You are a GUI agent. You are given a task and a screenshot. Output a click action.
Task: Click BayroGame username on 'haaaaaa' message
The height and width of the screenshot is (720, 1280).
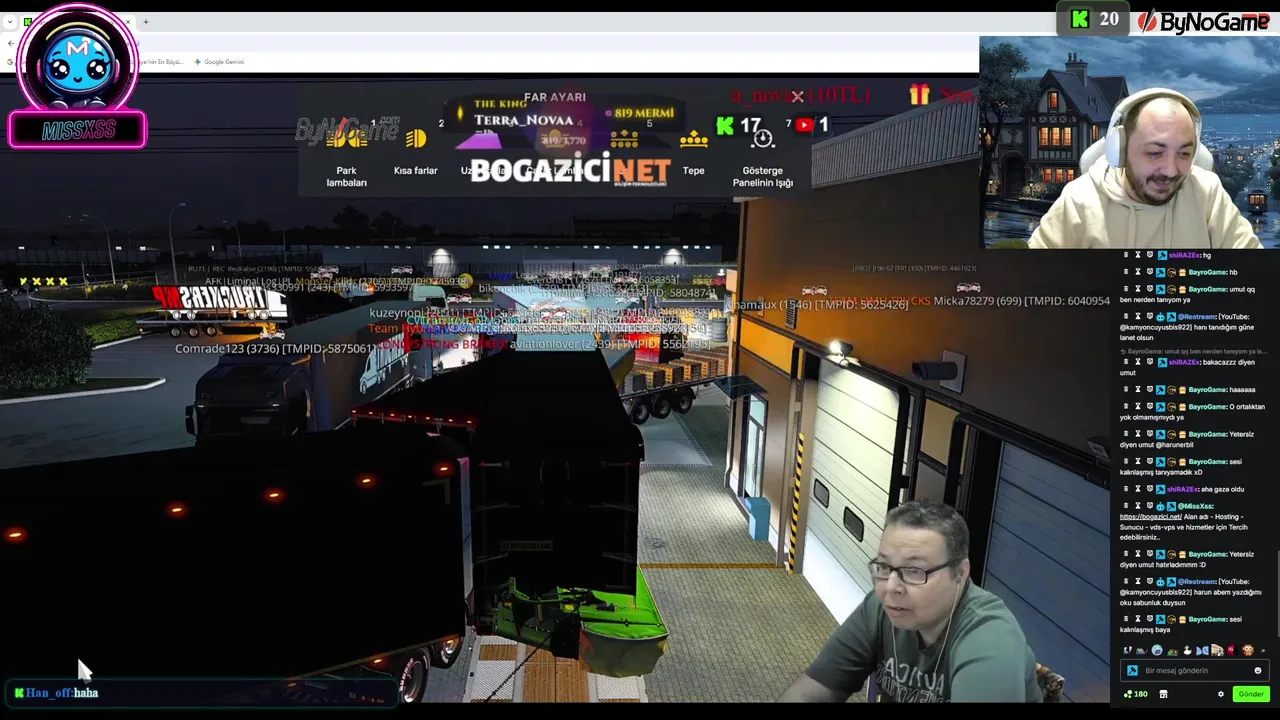click(1208, 390)
